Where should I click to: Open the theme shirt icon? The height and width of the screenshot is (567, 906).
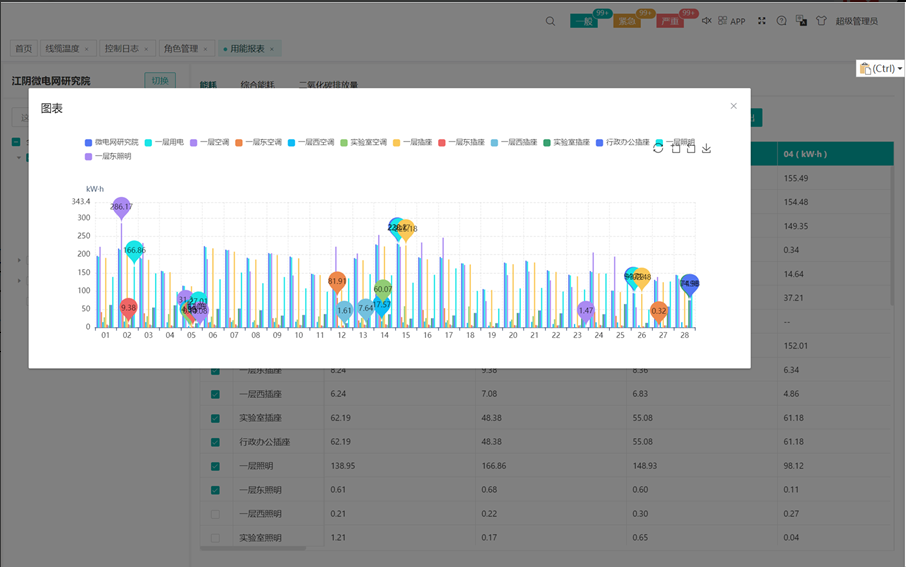[821, 21]
